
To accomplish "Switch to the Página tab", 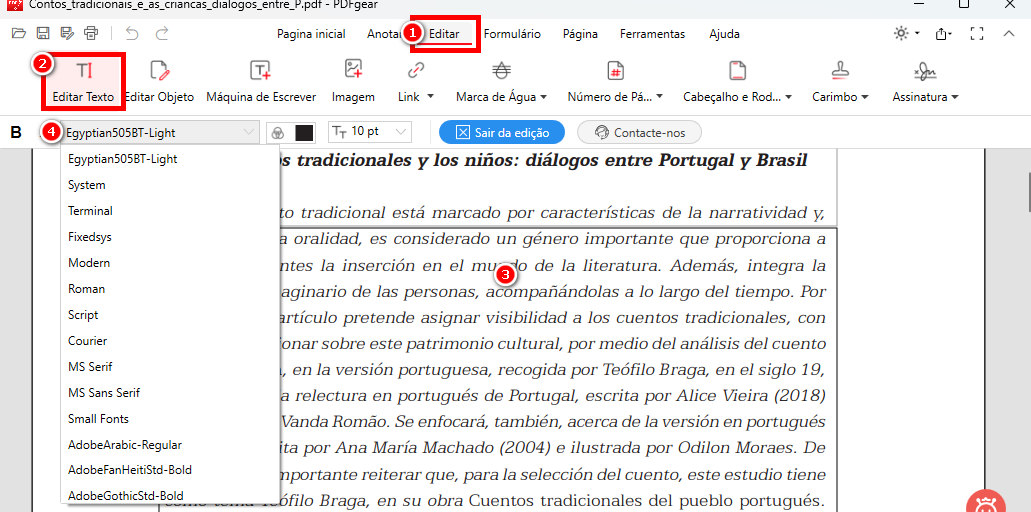I will point(580,34).
